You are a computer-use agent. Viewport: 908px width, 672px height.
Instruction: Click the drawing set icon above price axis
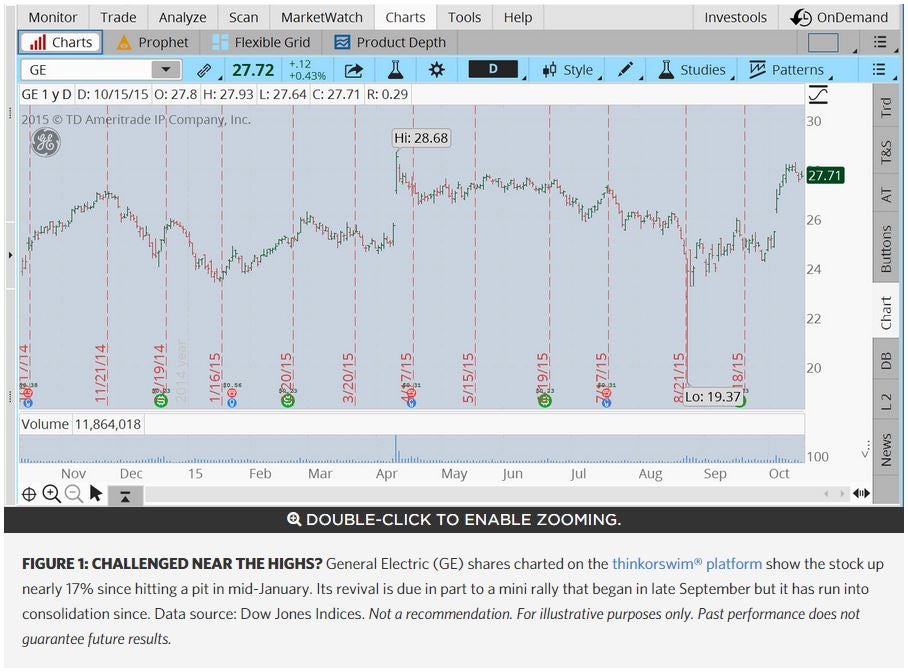pyautogui.click(x=818, y=94)
